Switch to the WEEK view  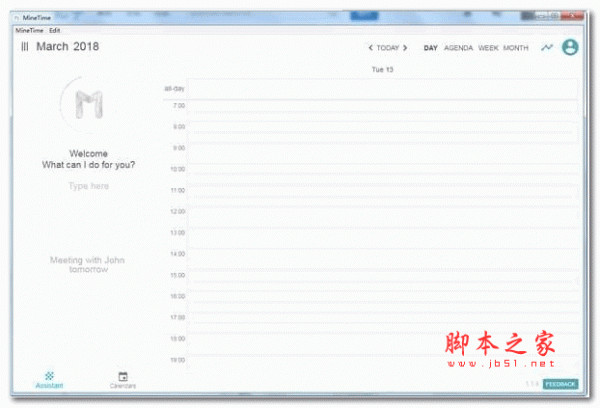[488, 48]
